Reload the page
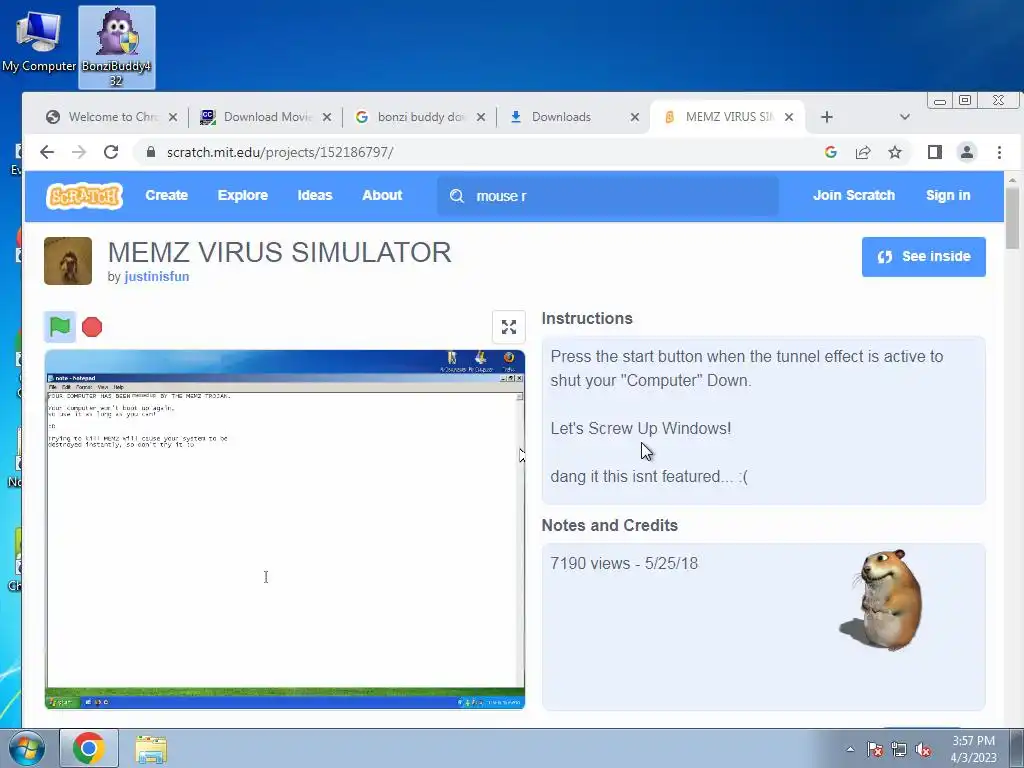 pos(111,152)
